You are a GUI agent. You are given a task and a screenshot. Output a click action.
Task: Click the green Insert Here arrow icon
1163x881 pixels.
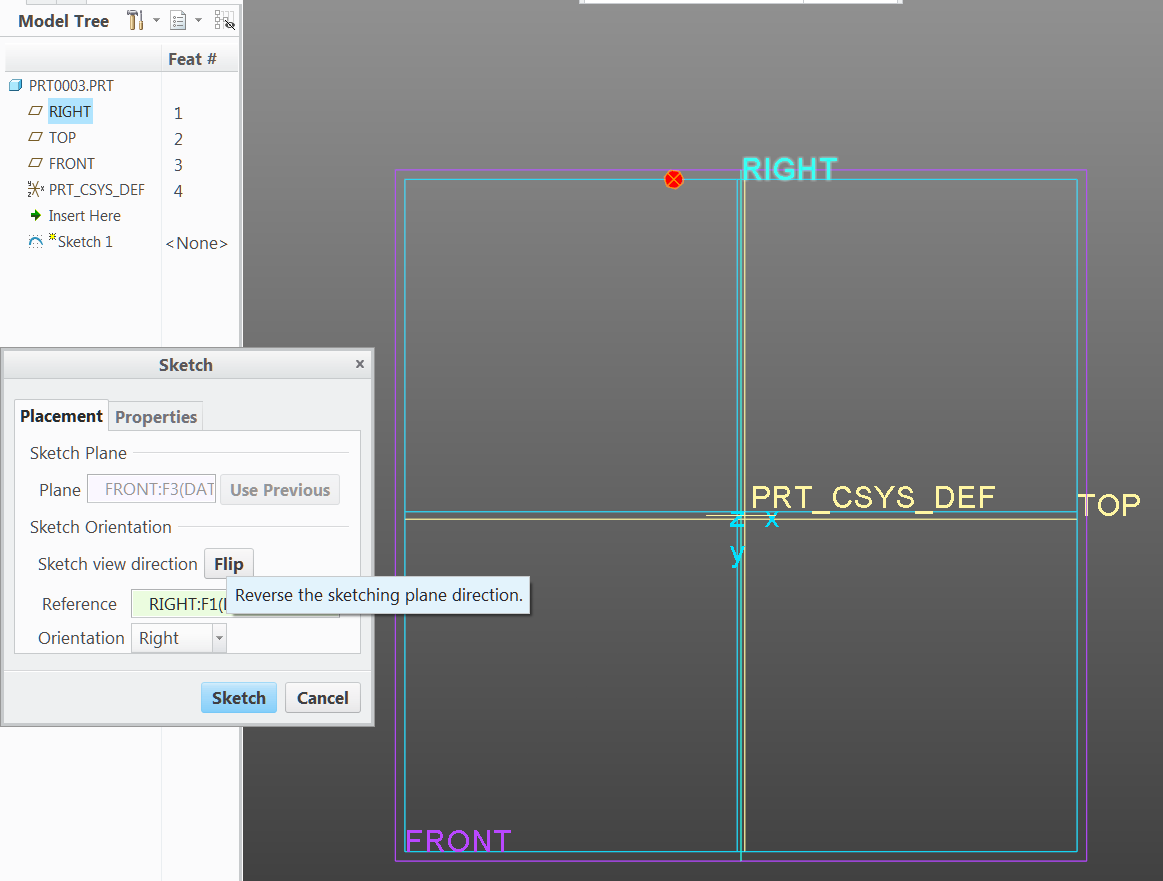click(36, 216)
